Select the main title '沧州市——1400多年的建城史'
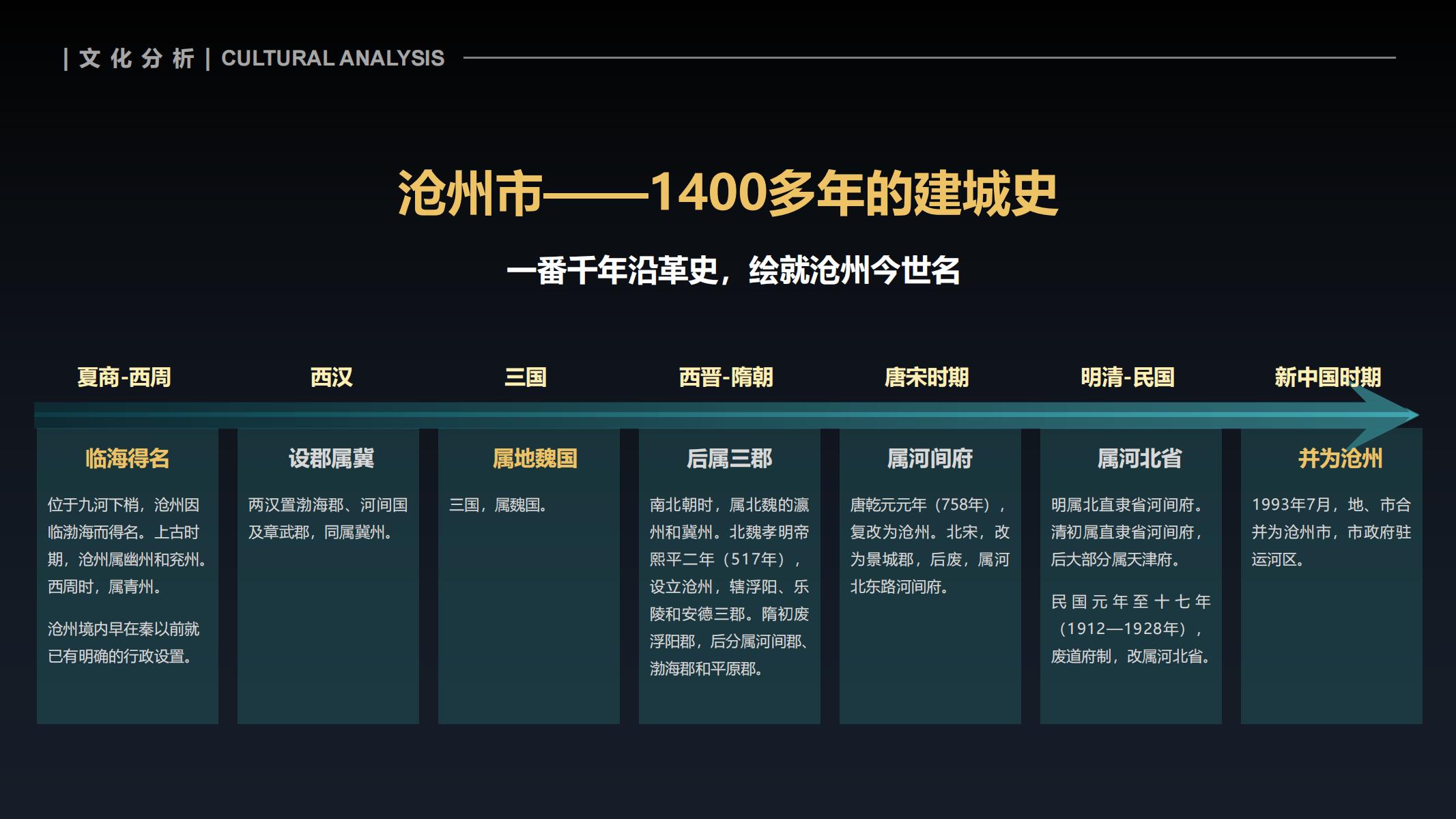 pos(728,194)
